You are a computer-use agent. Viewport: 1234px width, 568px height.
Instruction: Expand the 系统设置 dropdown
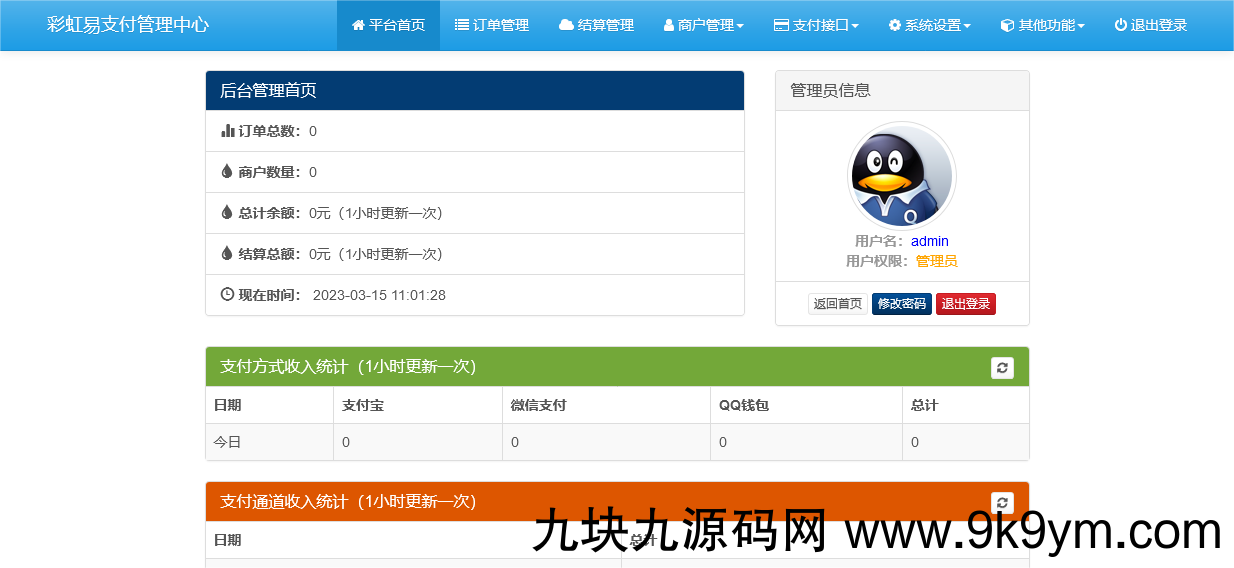pyautogui.click(x=929, y=25)
